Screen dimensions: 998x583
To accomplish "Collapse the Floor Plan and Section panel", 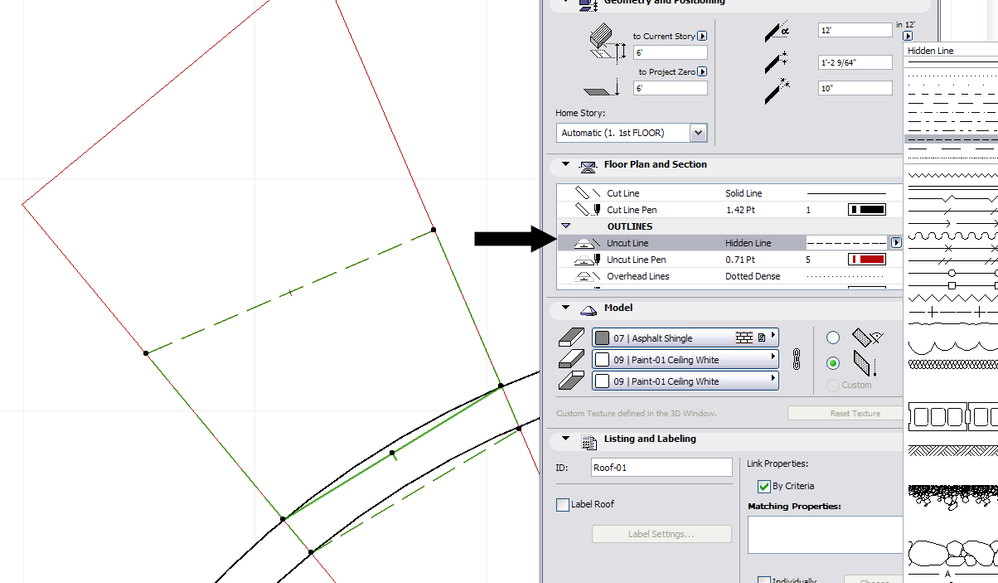I will (x=565, y=164).
